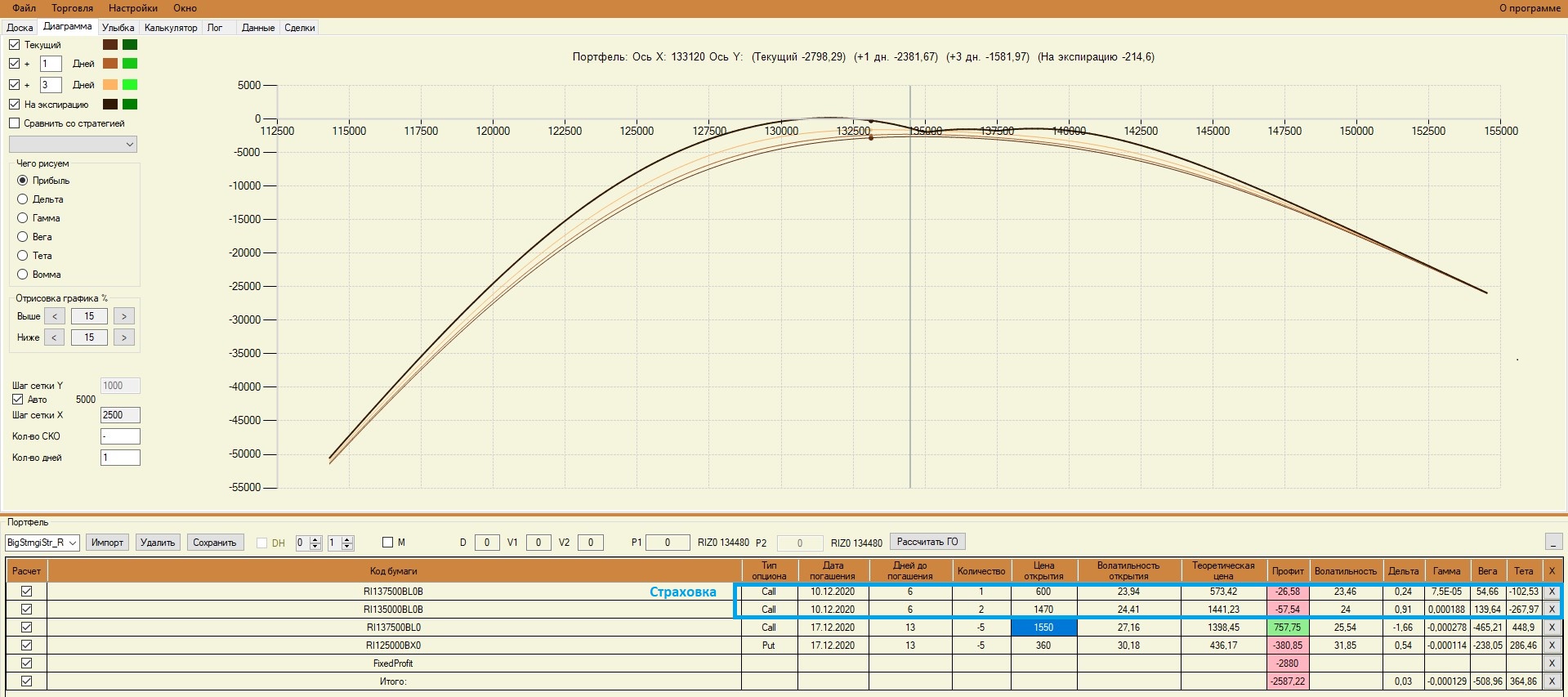Image resolution: width=1568 pixels, height=697 pixels.
Task: Open the strategy comparison dropdown
Action: click(x=73, y=145)
